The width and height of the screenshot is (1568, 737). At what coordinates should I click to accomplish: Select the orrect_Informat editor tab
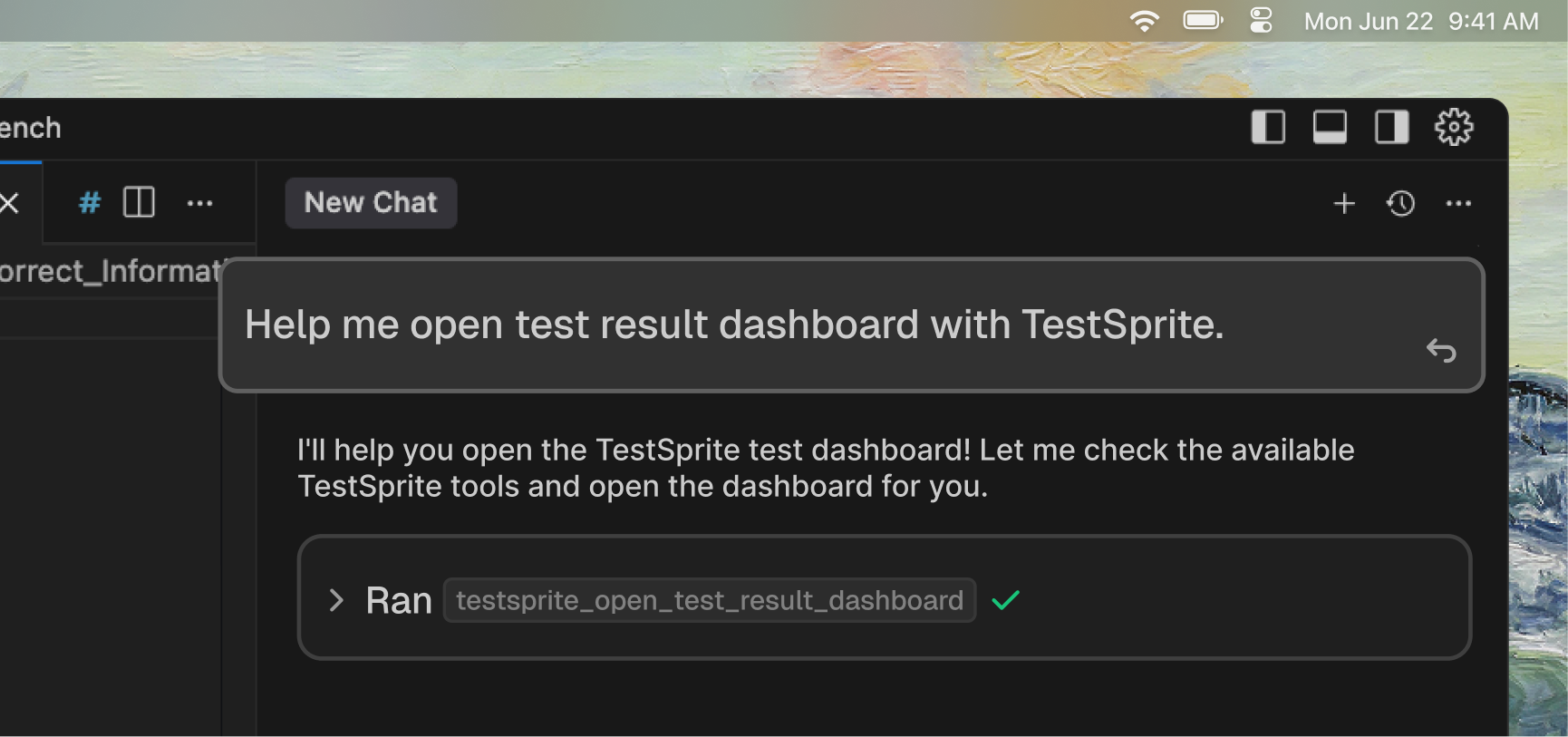(109, 270)
